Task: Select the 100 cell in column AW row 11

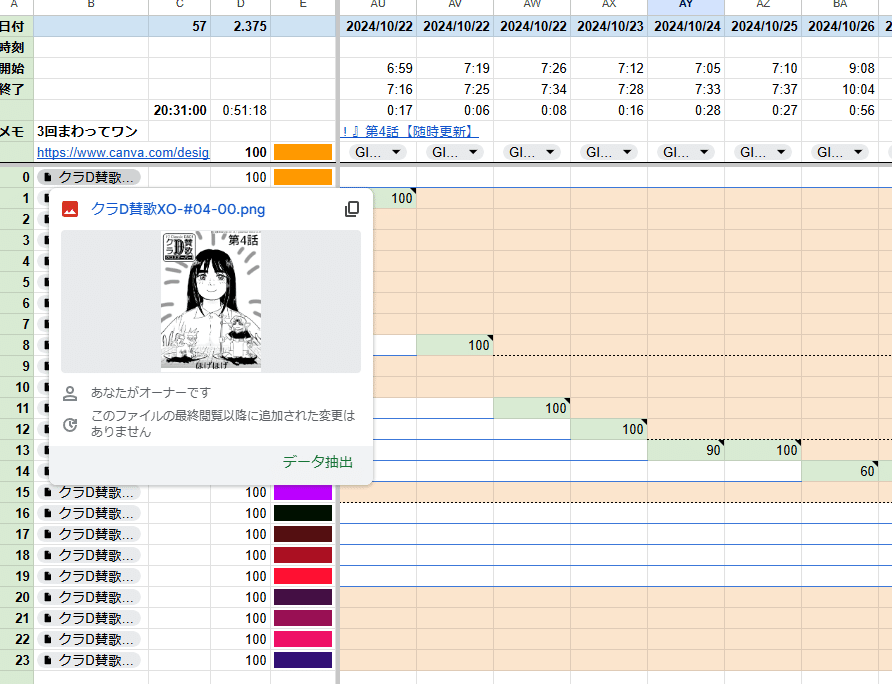Action: pos(532,408)
